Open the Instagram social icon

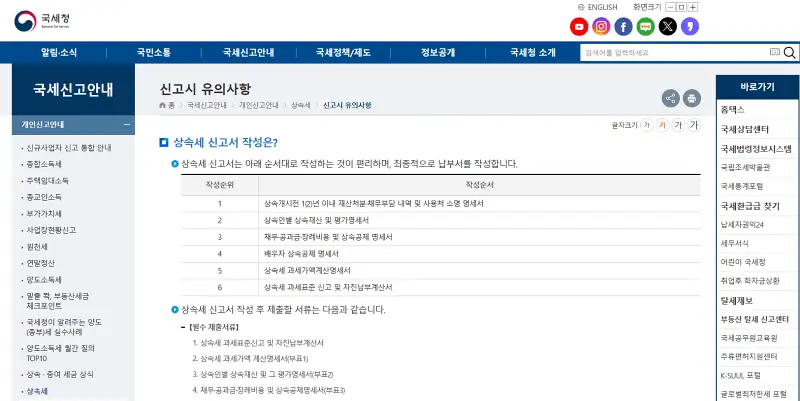click(601, 27)
